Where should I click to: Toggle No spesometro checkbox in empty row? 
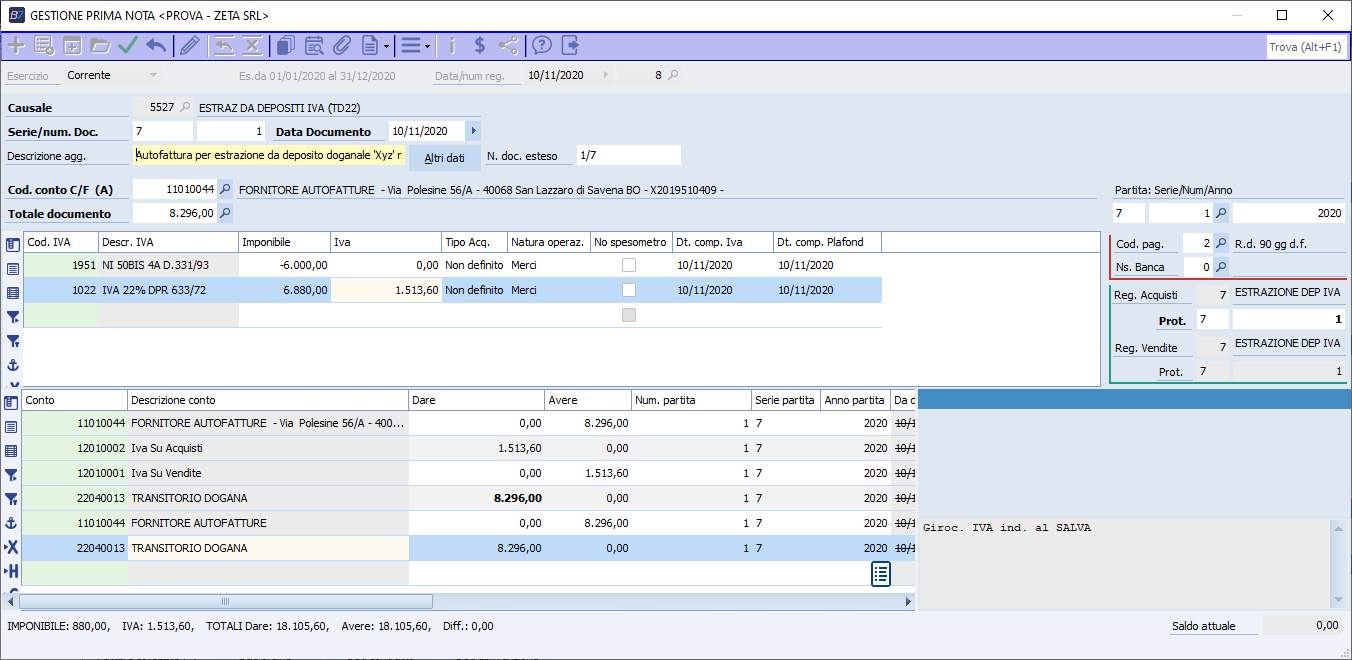pos(629,315)
